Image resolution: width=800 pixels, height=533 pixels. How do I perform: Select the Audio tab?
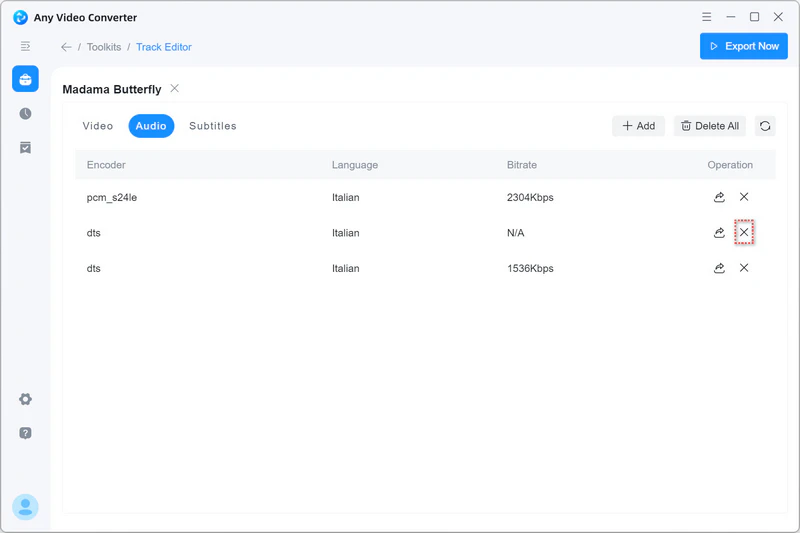tap(151, 126)
